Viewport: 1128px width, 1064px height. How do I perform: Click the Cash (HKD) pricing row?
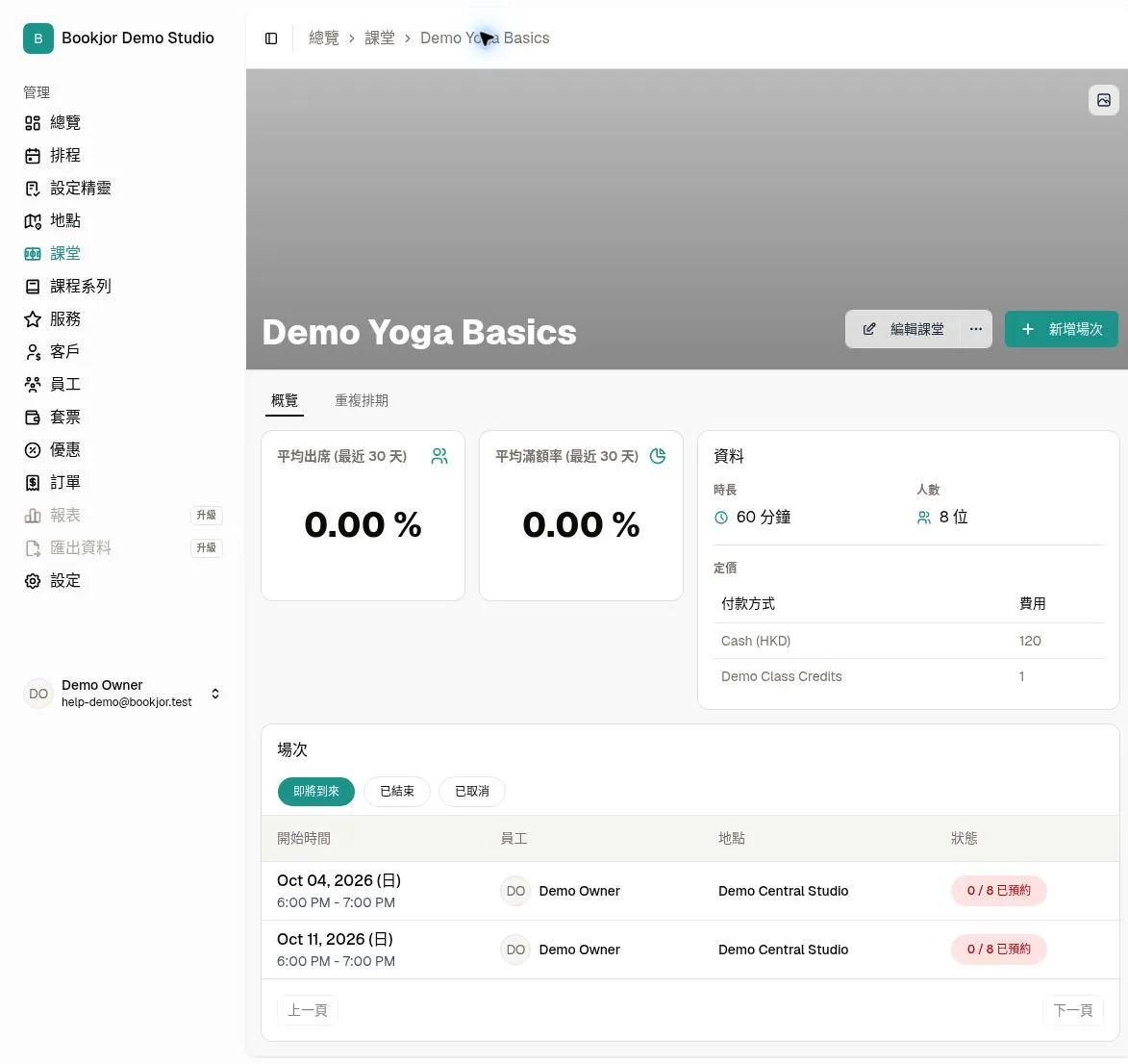coord(909,642)
